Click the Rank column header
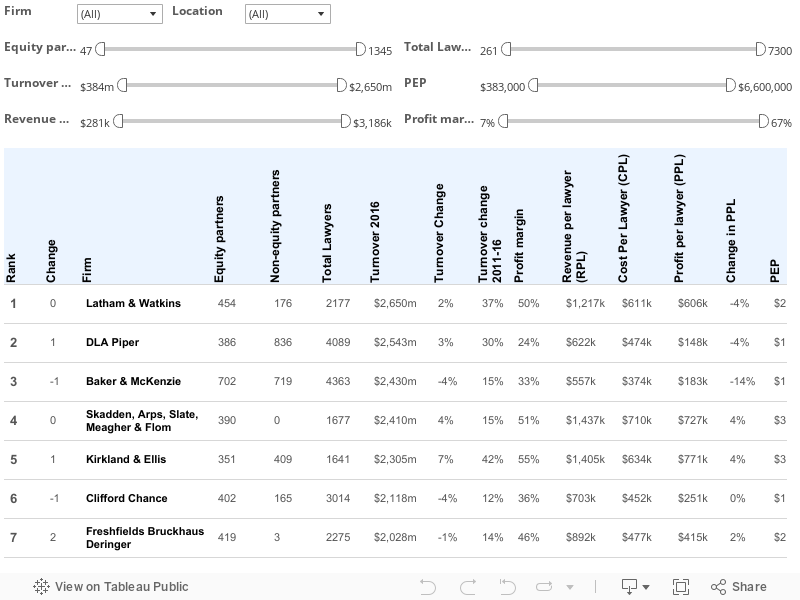 pos(12,267)
